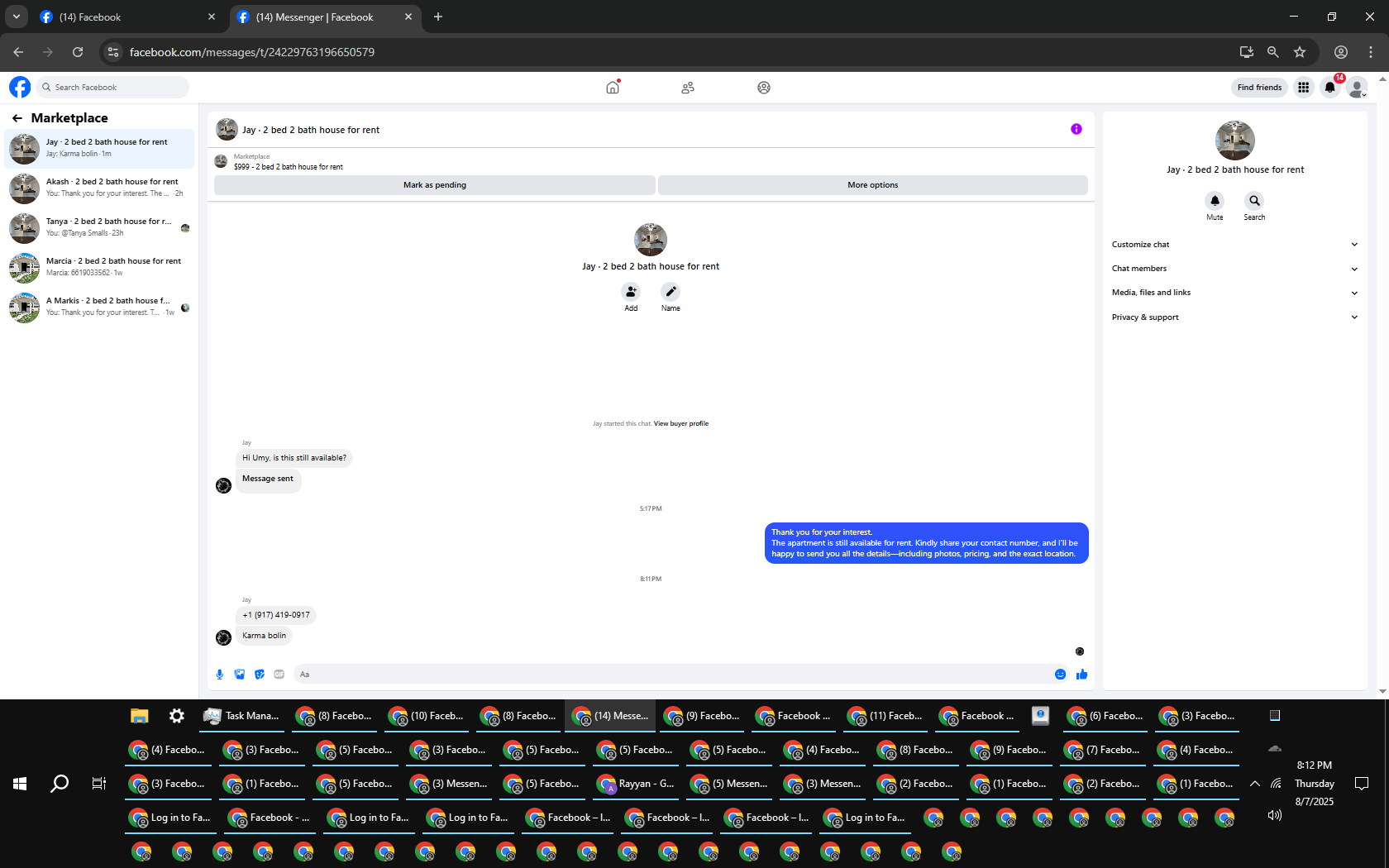Open Windows notification center icon
1389x868 pixels.
pyautogui.click(x=1362, y=784)
